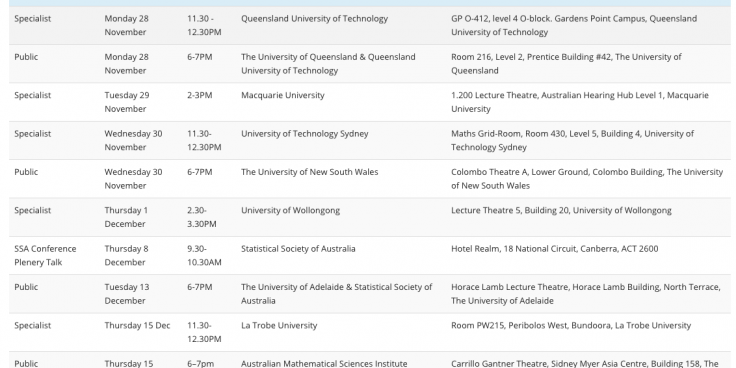Screen dimensions: 736x368
Task: Select Lecture Theatre 5, Building 20 venue
Action: tap(561, 210)
